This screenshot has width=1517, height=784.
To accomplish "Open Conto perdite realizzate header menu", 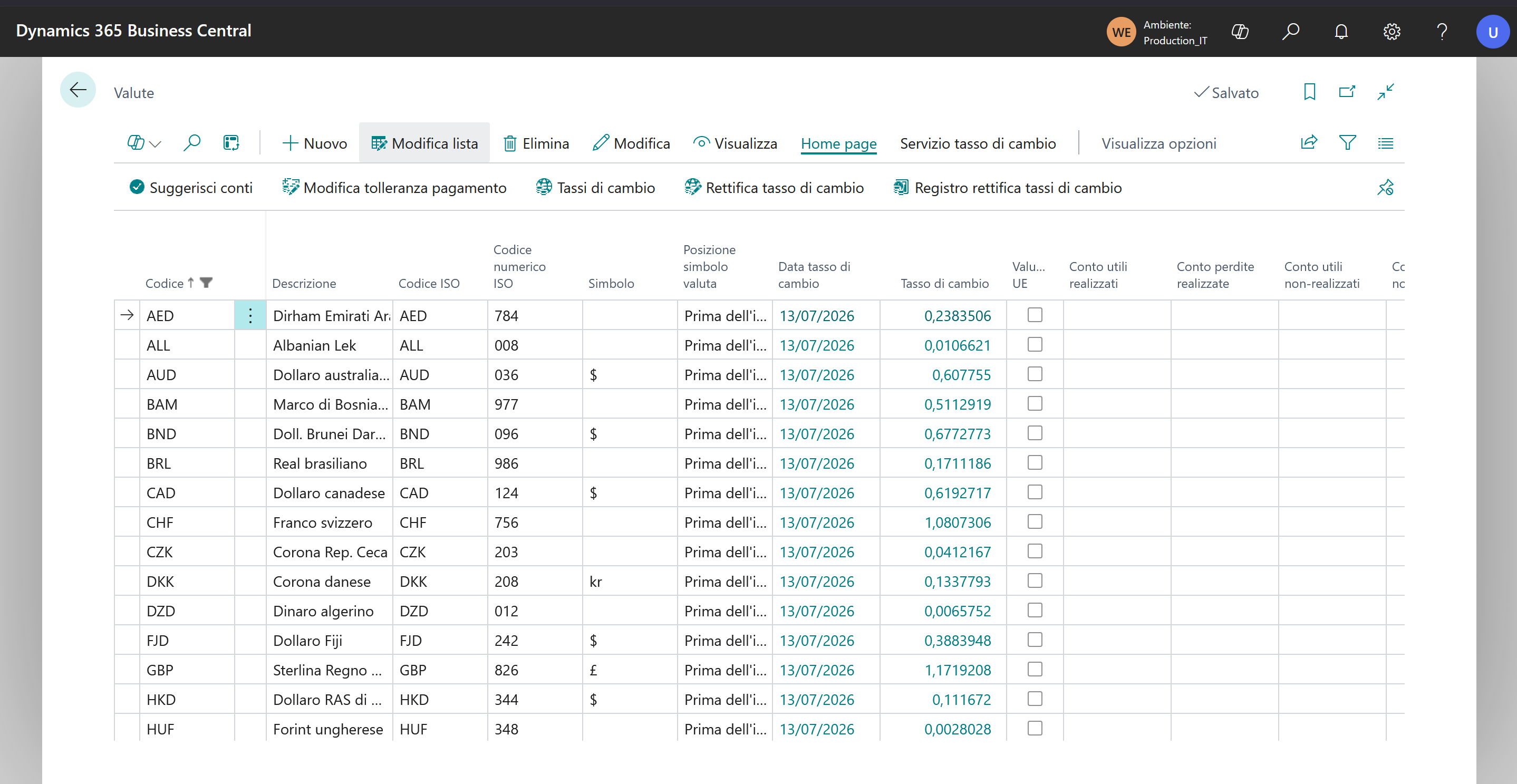I will coord(1215,275).
